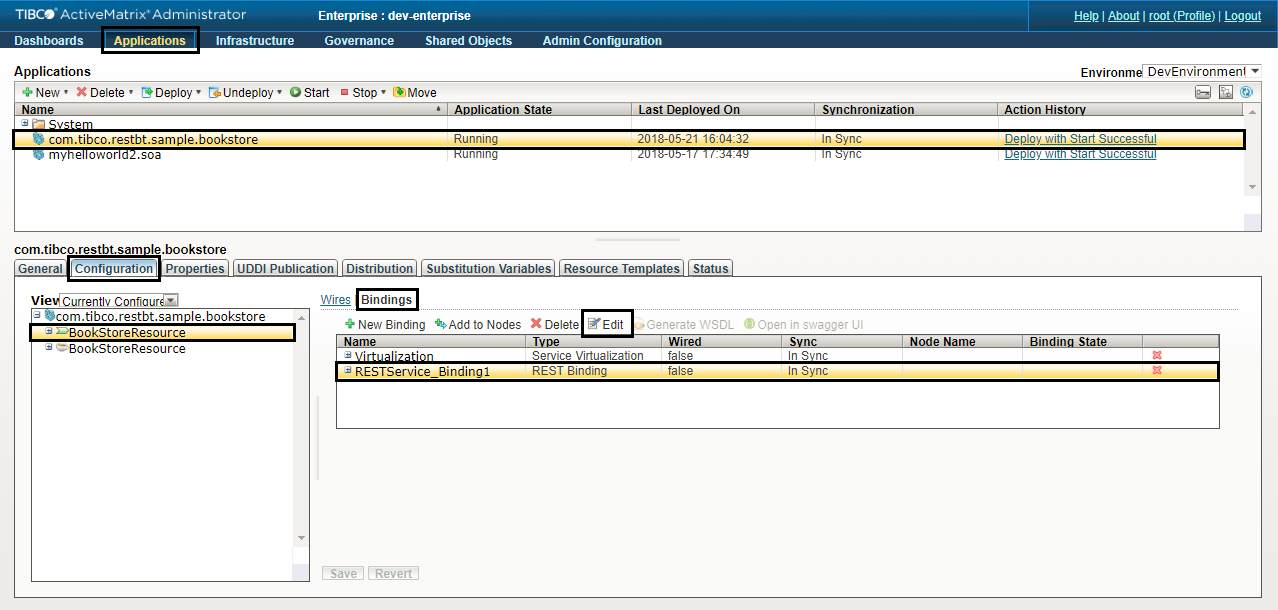The height and width of the screenshot is (610, 1278).
Task: Open the Undeploy dropdown arrow
Action: [x=279, y=92]
